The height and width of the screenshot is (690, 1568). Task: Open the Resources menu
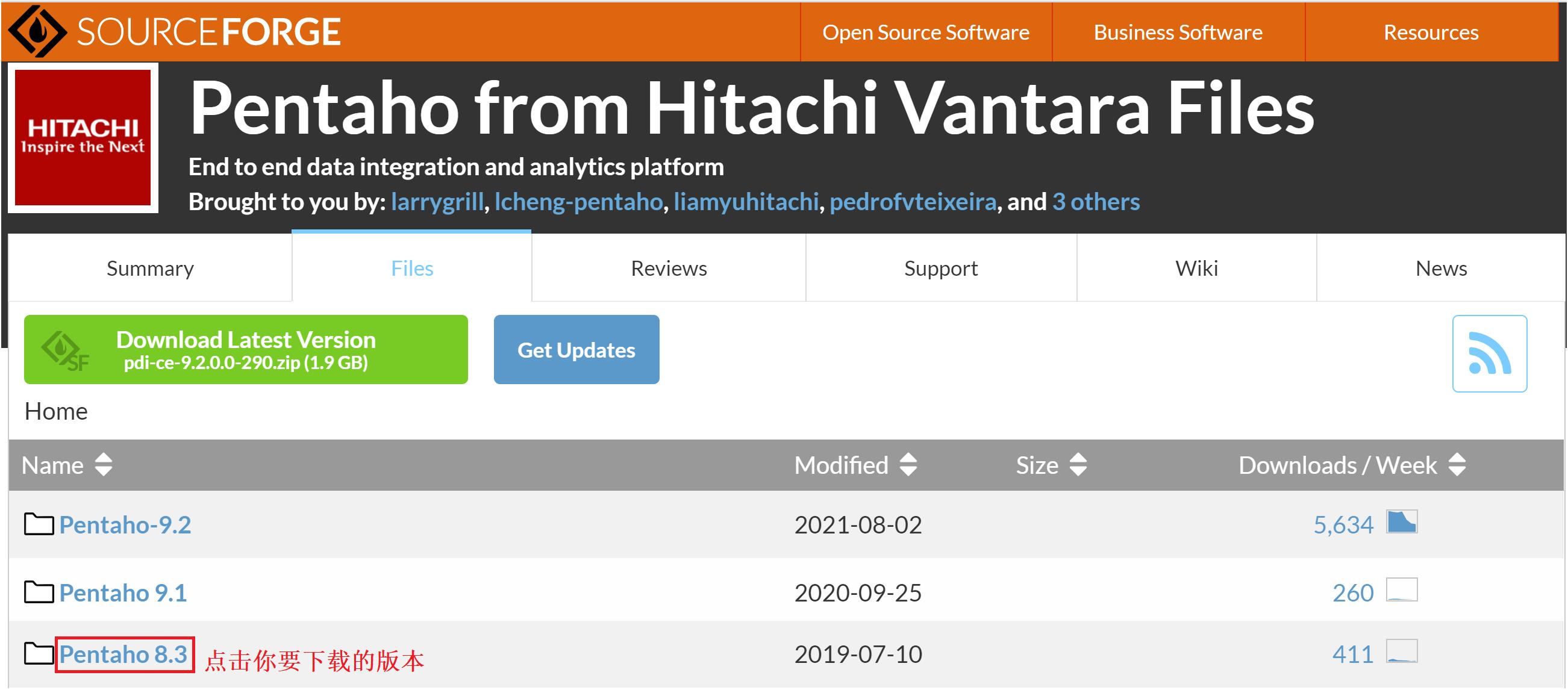pos(1431,32)
